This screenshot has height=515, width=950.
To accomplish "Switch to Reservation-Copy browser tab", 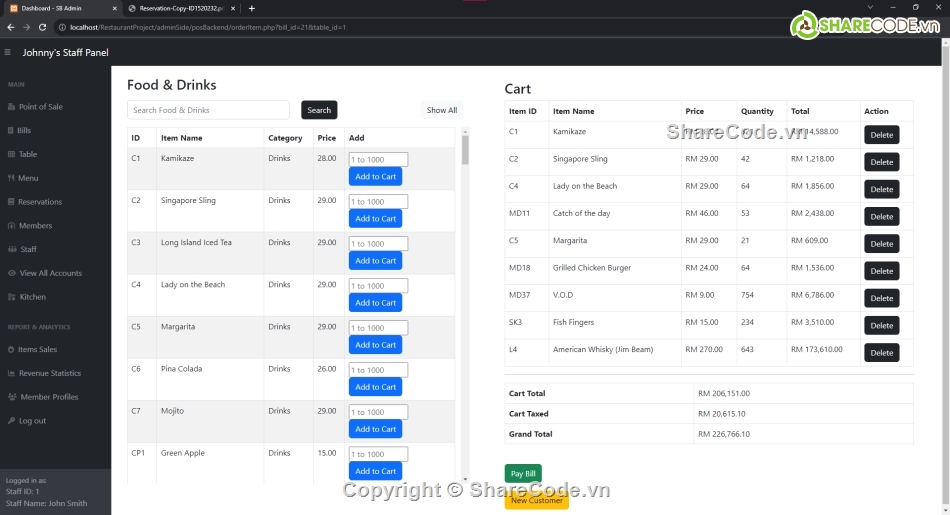I will (180, 8).
